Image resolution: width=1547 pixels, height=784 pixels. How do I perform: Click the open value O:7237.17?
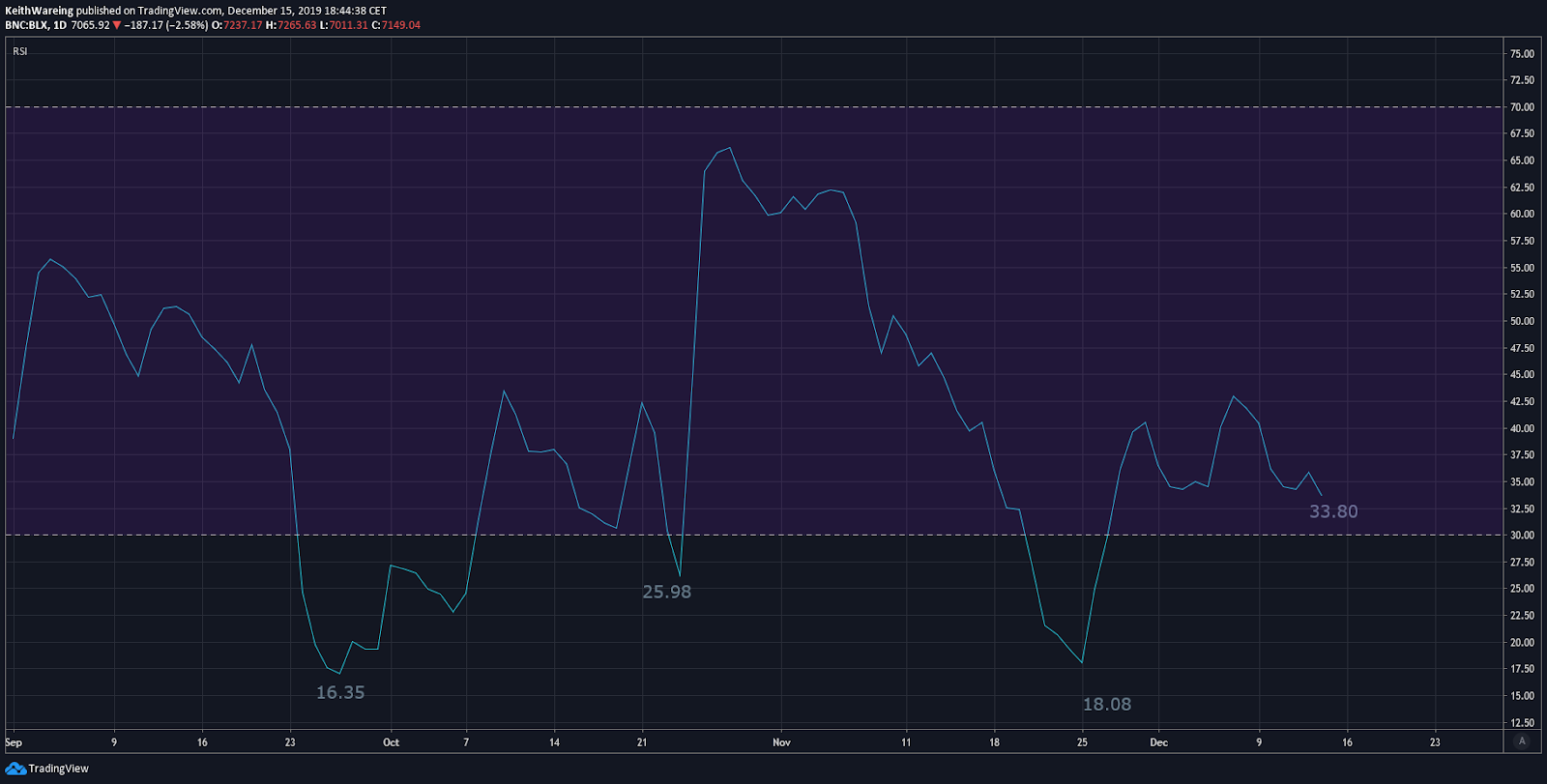tap(237, 25)
